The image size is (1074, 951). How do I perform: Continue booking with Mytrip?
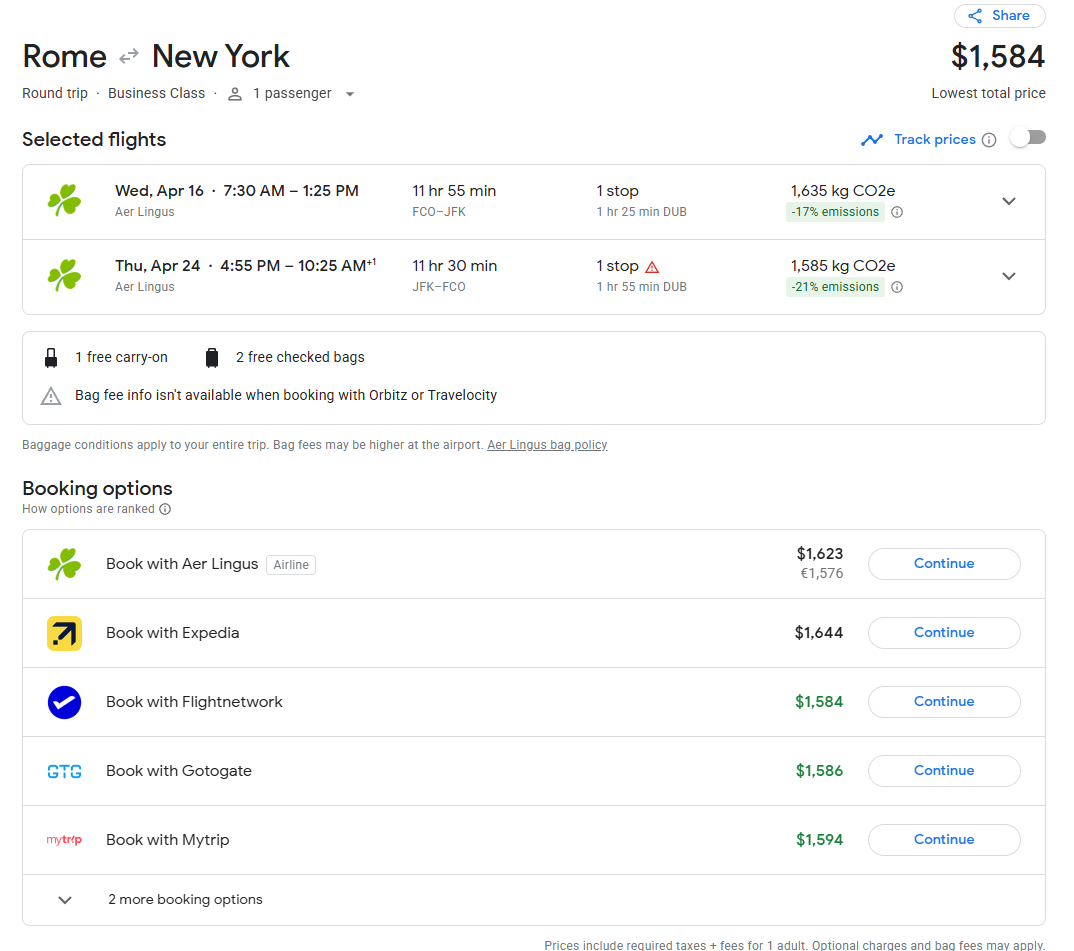click(x=943, y=840)
